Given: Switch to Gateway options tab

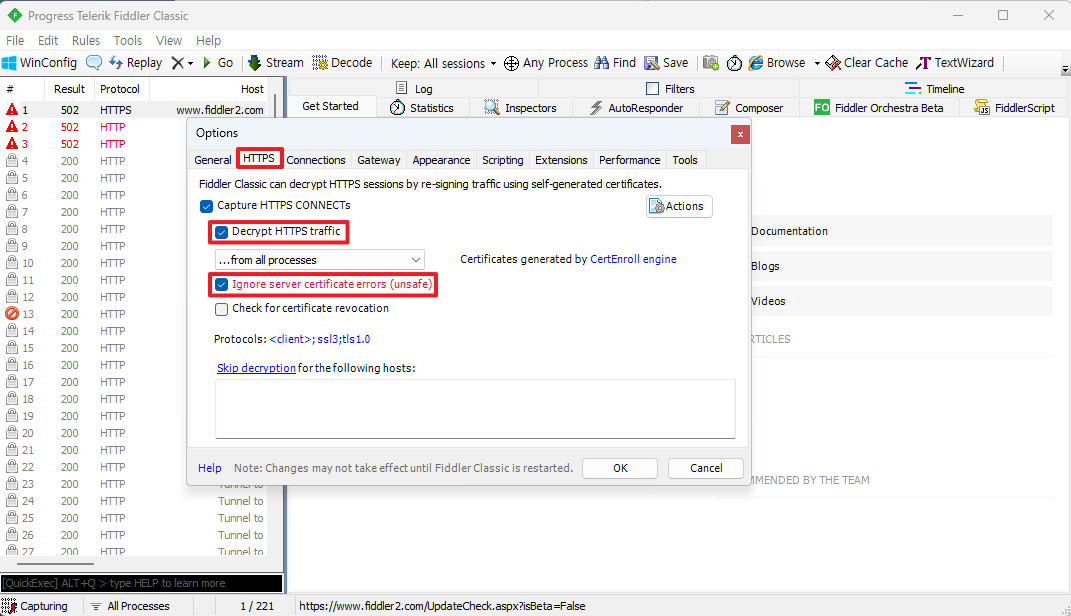Looking at the screenshot, I should [378, 160].
